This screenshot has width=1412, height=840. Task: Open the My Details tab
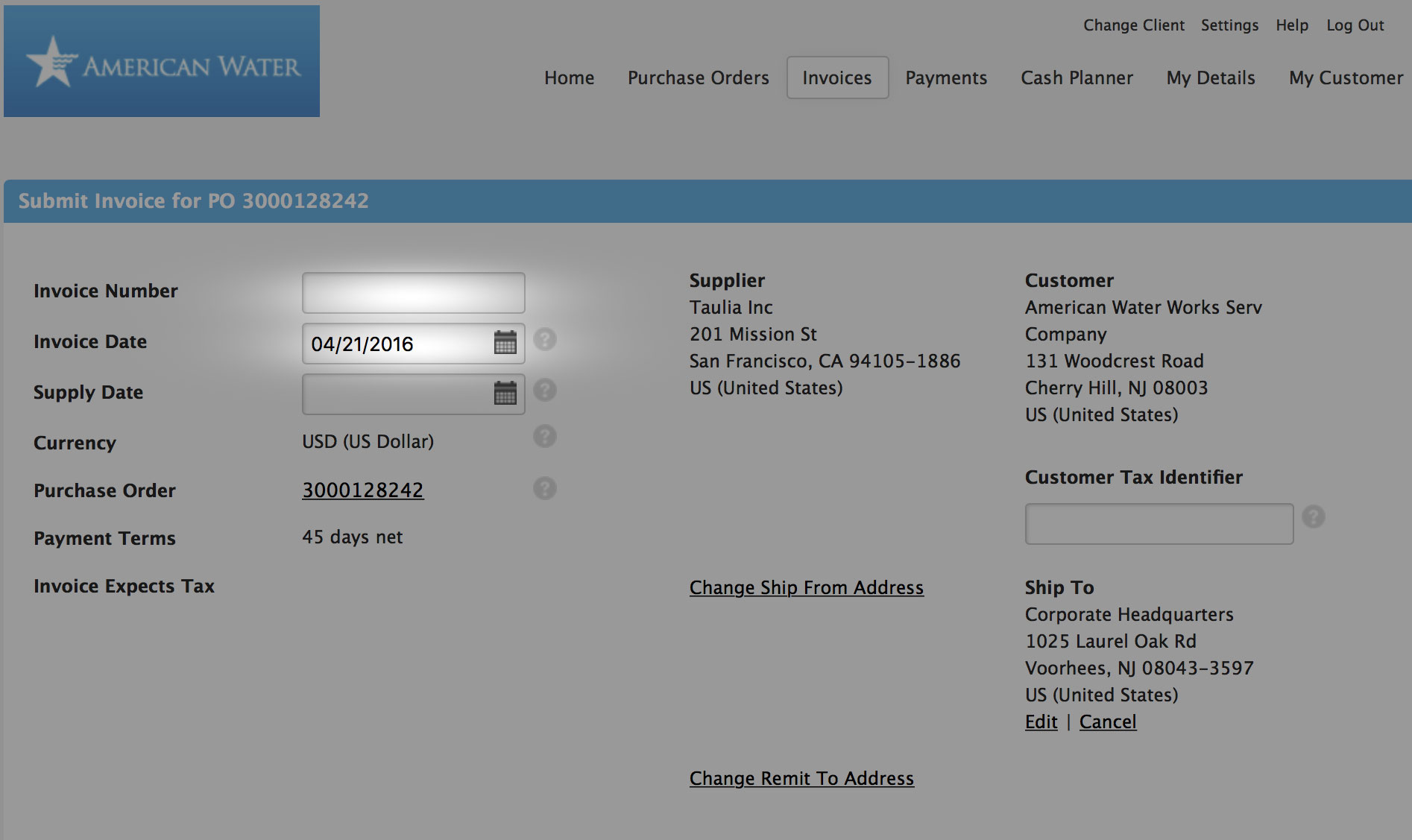pos(1211,78)
